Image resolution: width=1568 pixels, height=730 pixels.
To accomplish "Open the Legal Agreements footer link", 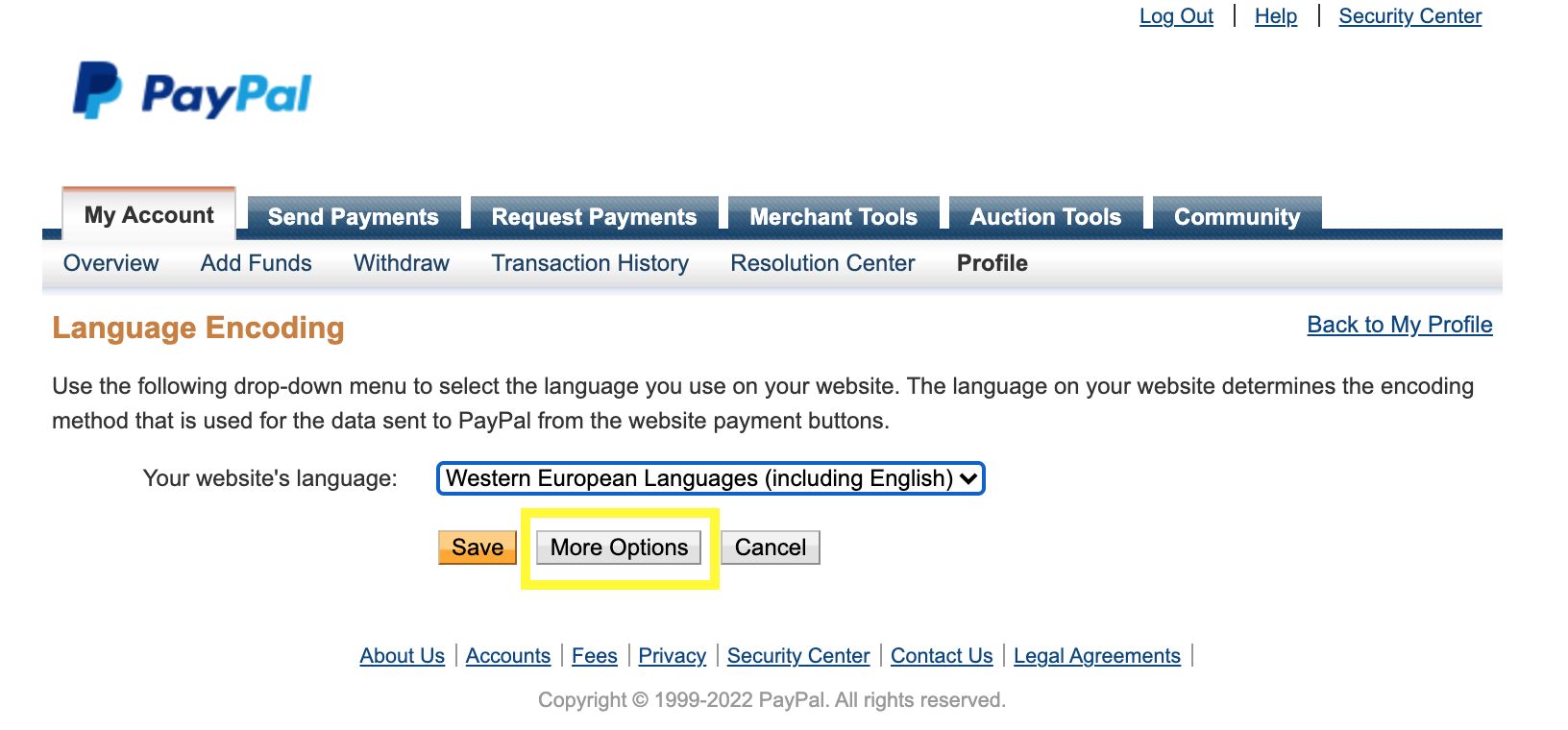I will click(x=1096, y=656).
